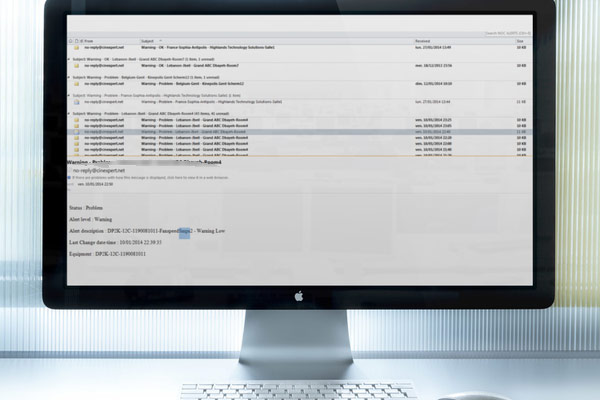Click the sent date ven. 10/01/2014 22:50

95,184
